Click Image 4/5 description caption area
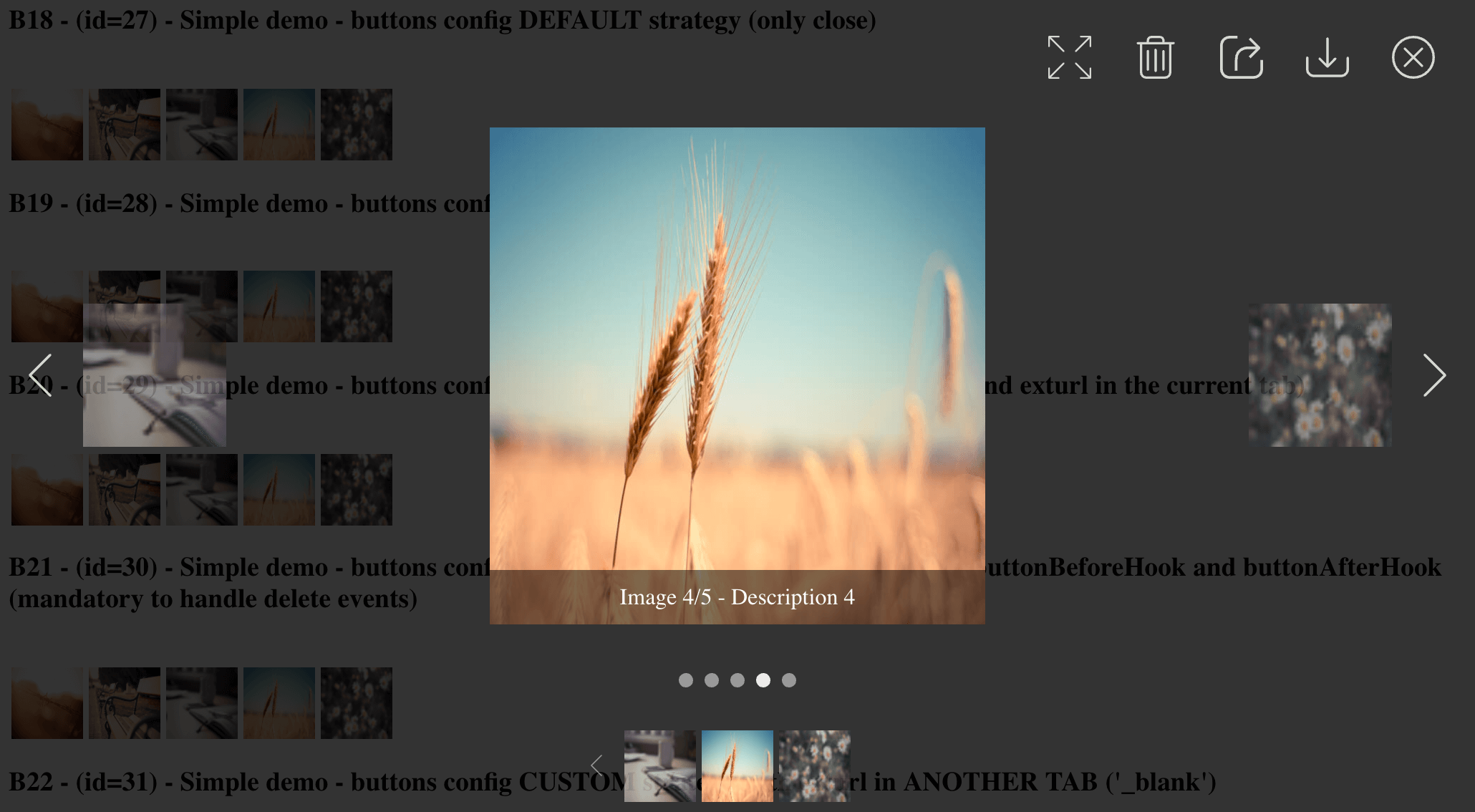Screen dimensions: 1475x812 pos(737,597)
